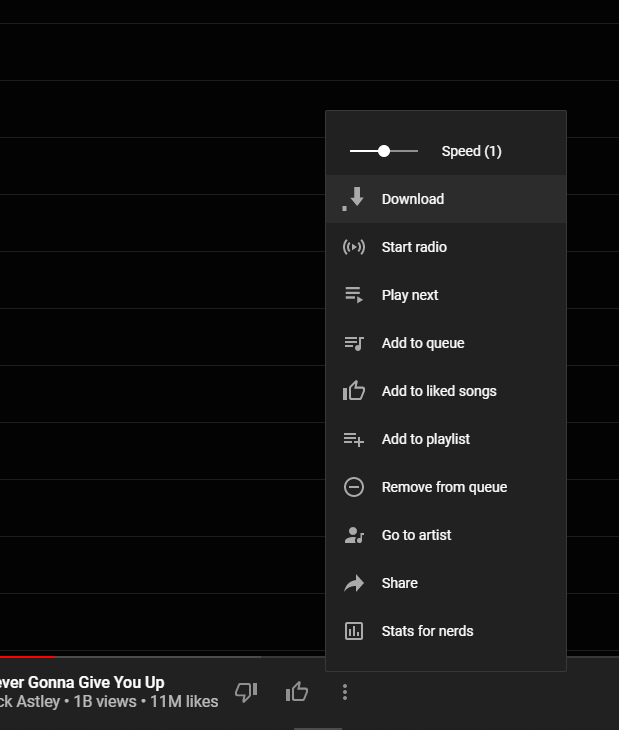This screenshot has height=730, width=619.
Task: Click the playback speed slider handle
Action: point(384,151)
